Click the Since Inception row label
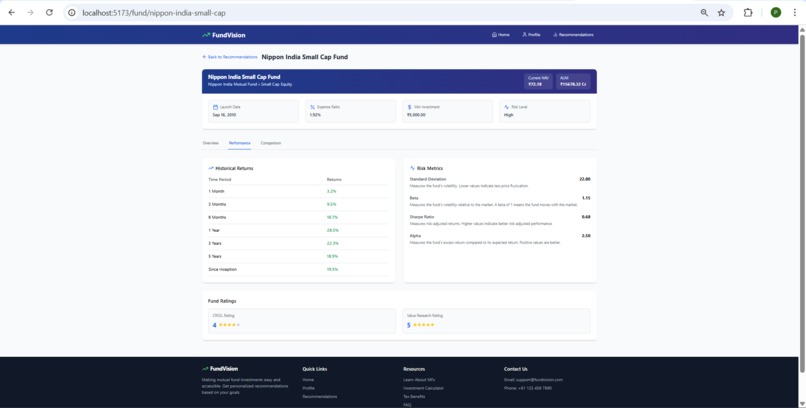Viewport: 806px width, 408px height. [x=223, y=269]
